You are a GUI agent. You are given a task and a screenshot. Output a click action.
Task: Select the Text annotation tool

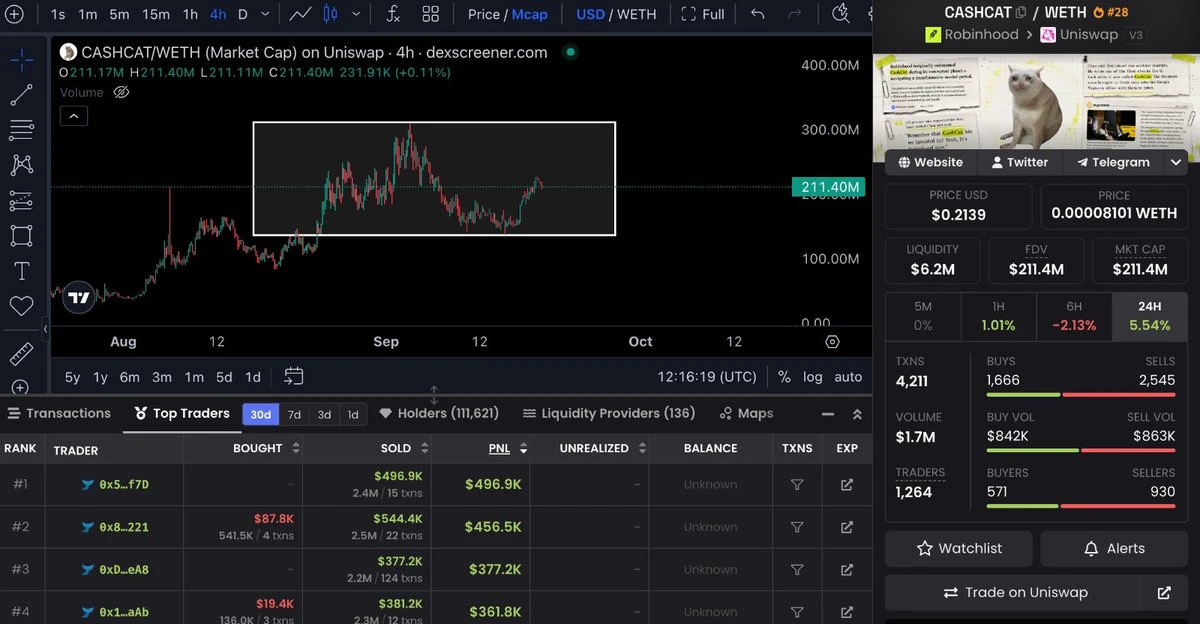(21, 271)
